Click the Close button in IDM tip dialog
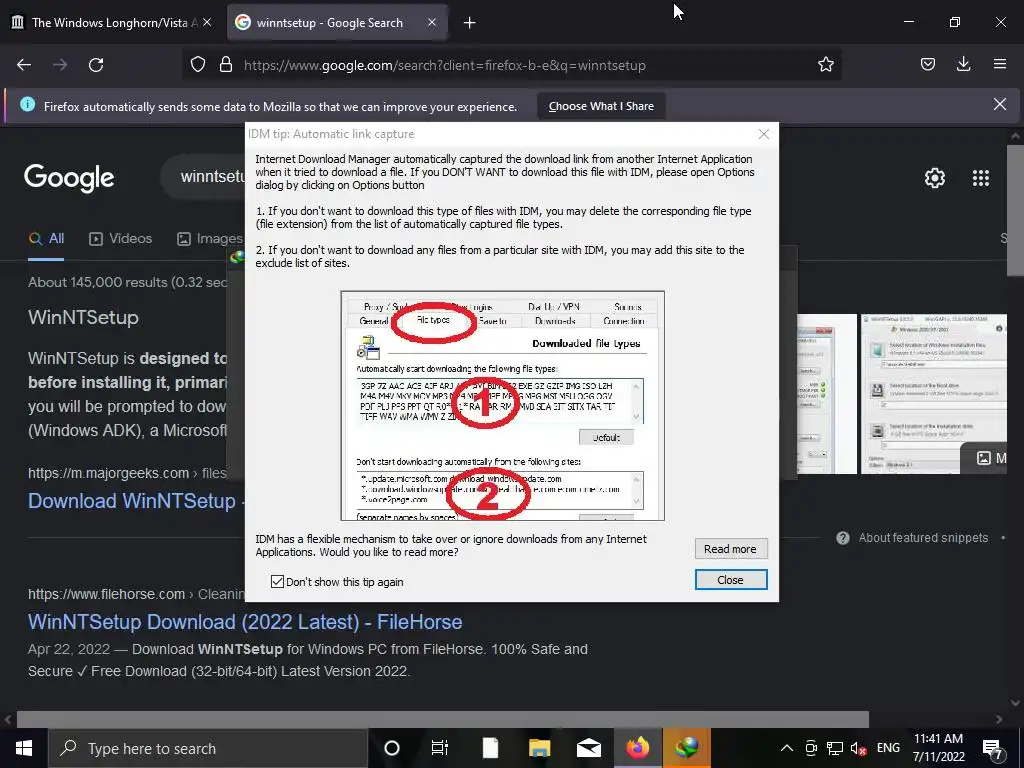The image size is (1024, 768). (730, 580)
